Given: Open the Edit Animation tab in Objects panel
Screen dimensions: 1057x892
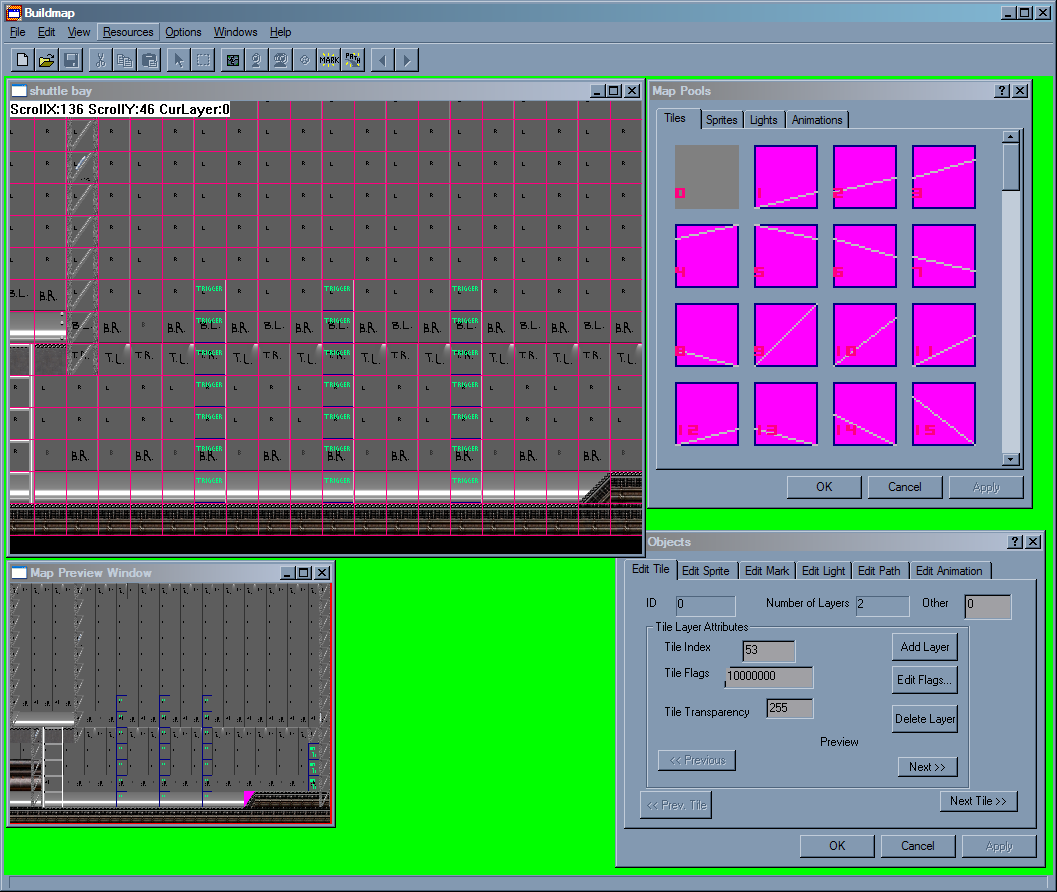Looking at the screenshot, I should pos(950,570).
